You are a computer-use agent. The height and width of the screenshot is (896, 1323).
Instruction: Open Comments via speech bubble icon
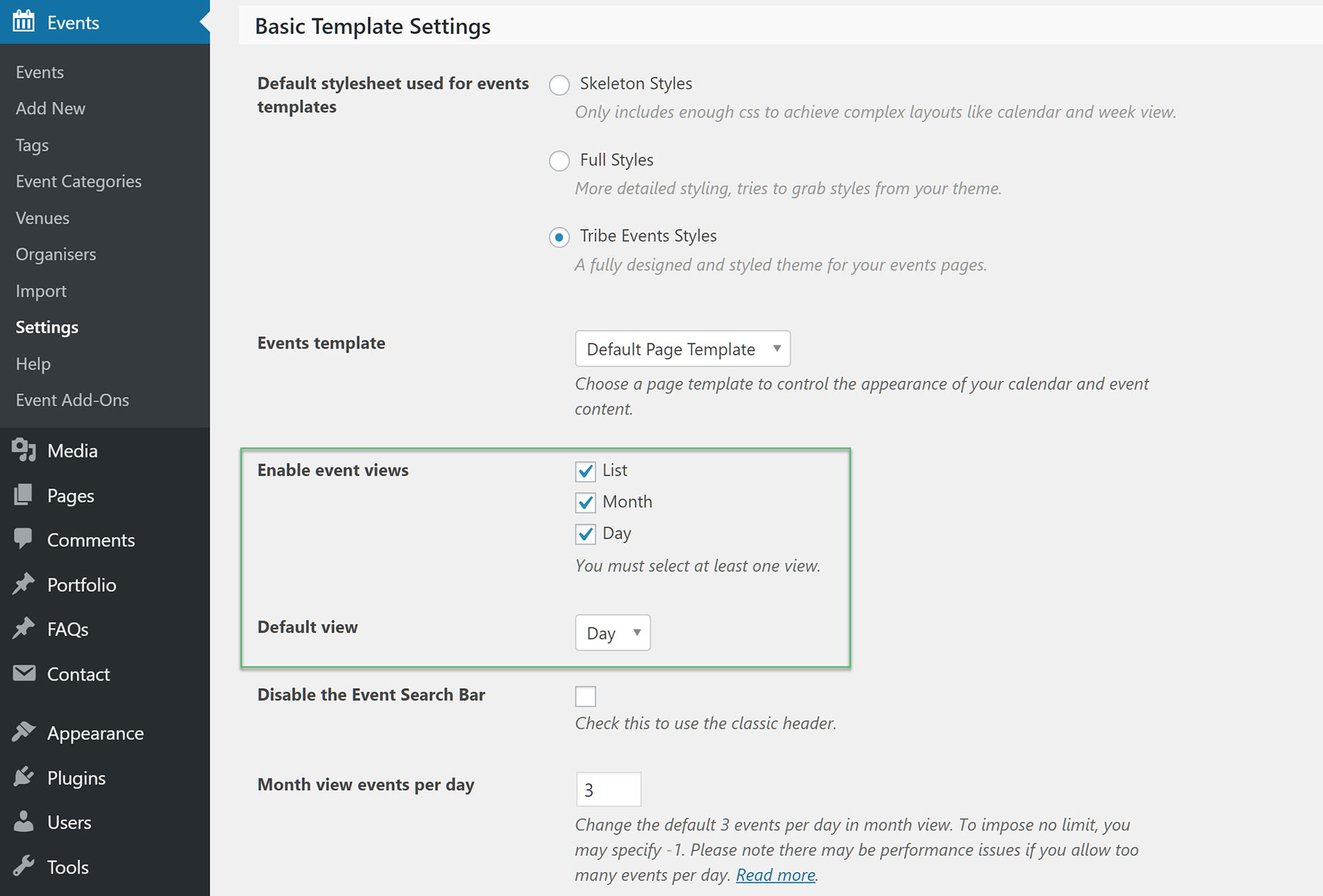pyautogui.click(x=23, y=539)
